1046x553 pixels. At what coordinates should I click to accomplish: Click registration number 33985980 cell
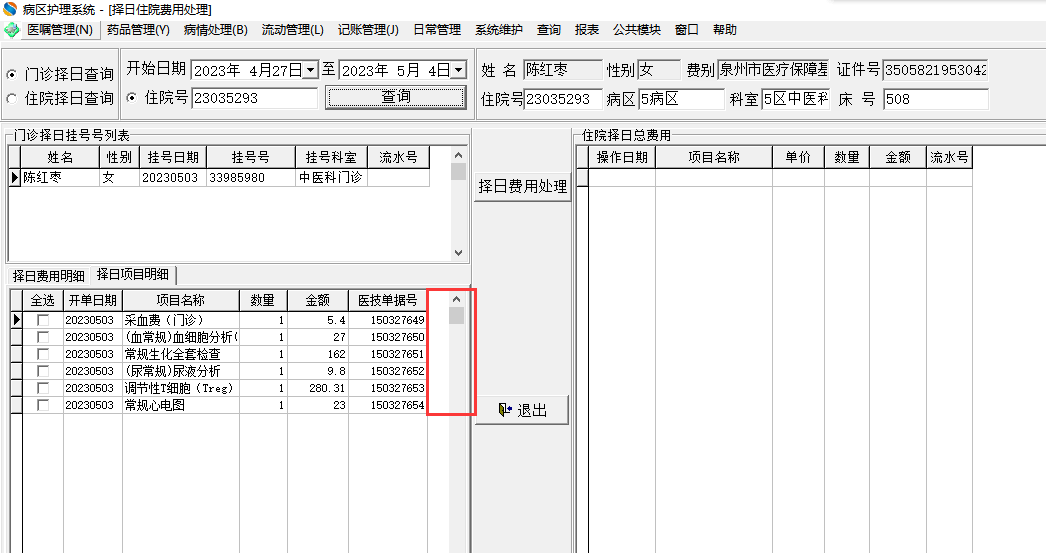251,177
